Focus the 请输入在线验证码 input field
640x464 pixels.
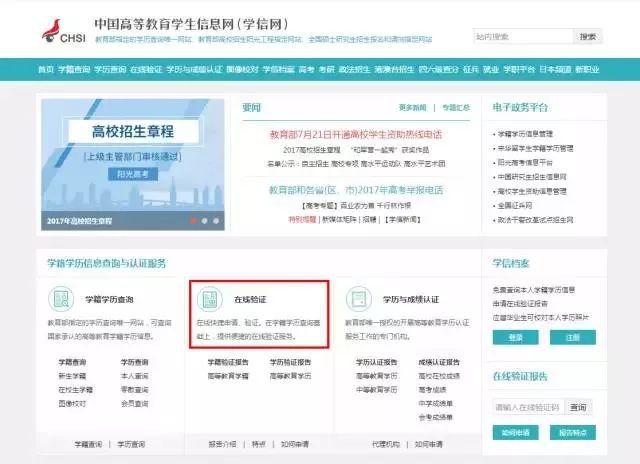point(529,407)
